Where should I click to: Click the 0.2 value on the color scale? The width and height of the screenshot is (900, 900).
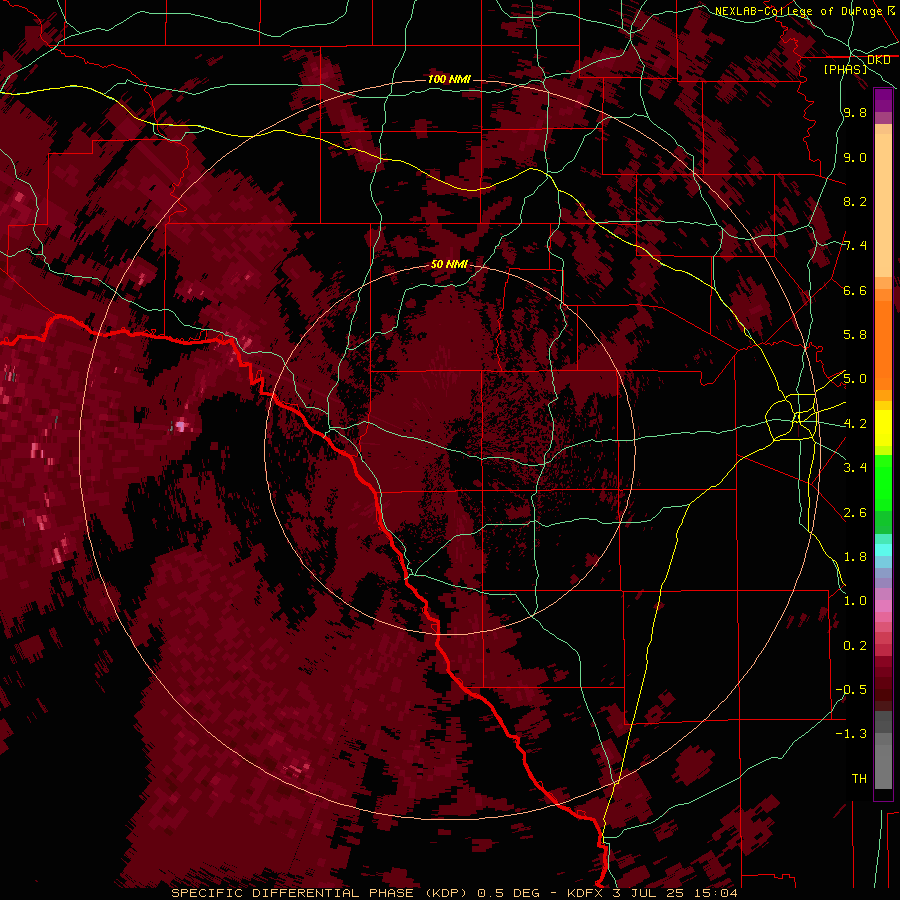point(855,646)
